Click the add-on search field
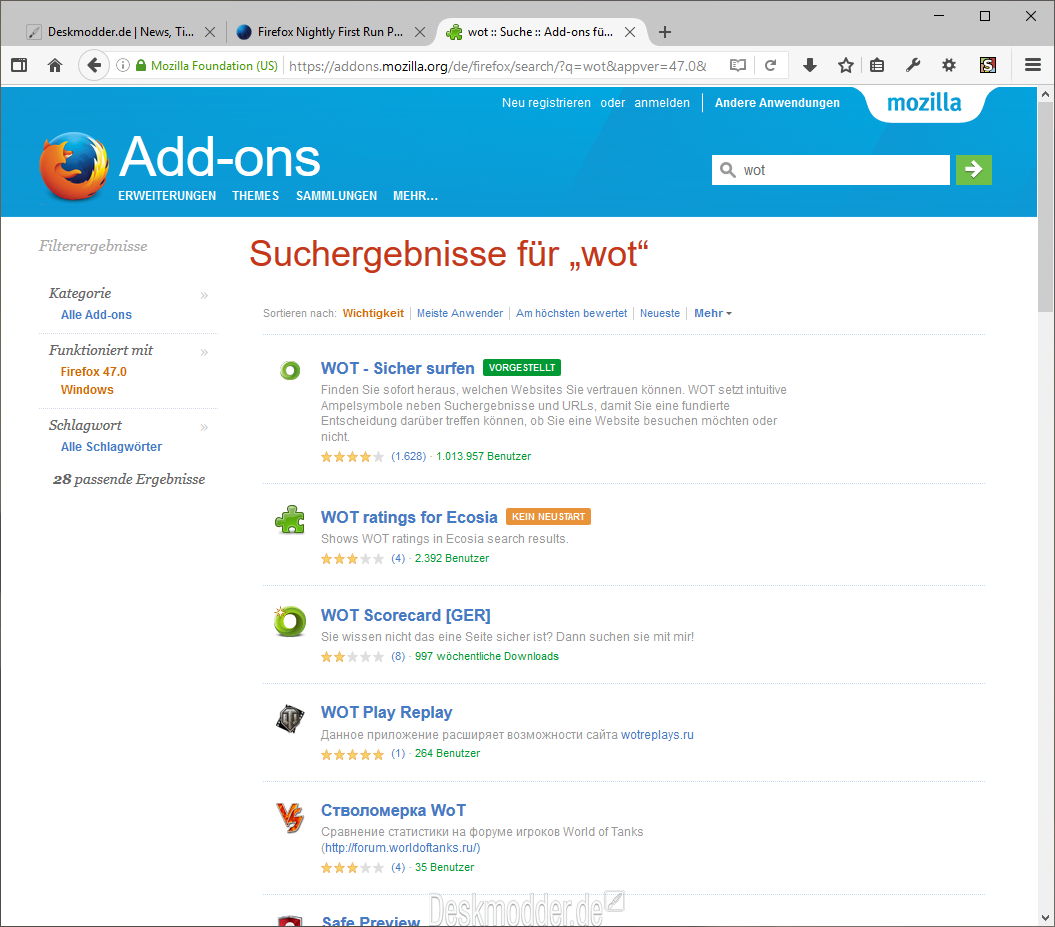Viewport: 1055px width, 927px height. [x=831, y=170]
